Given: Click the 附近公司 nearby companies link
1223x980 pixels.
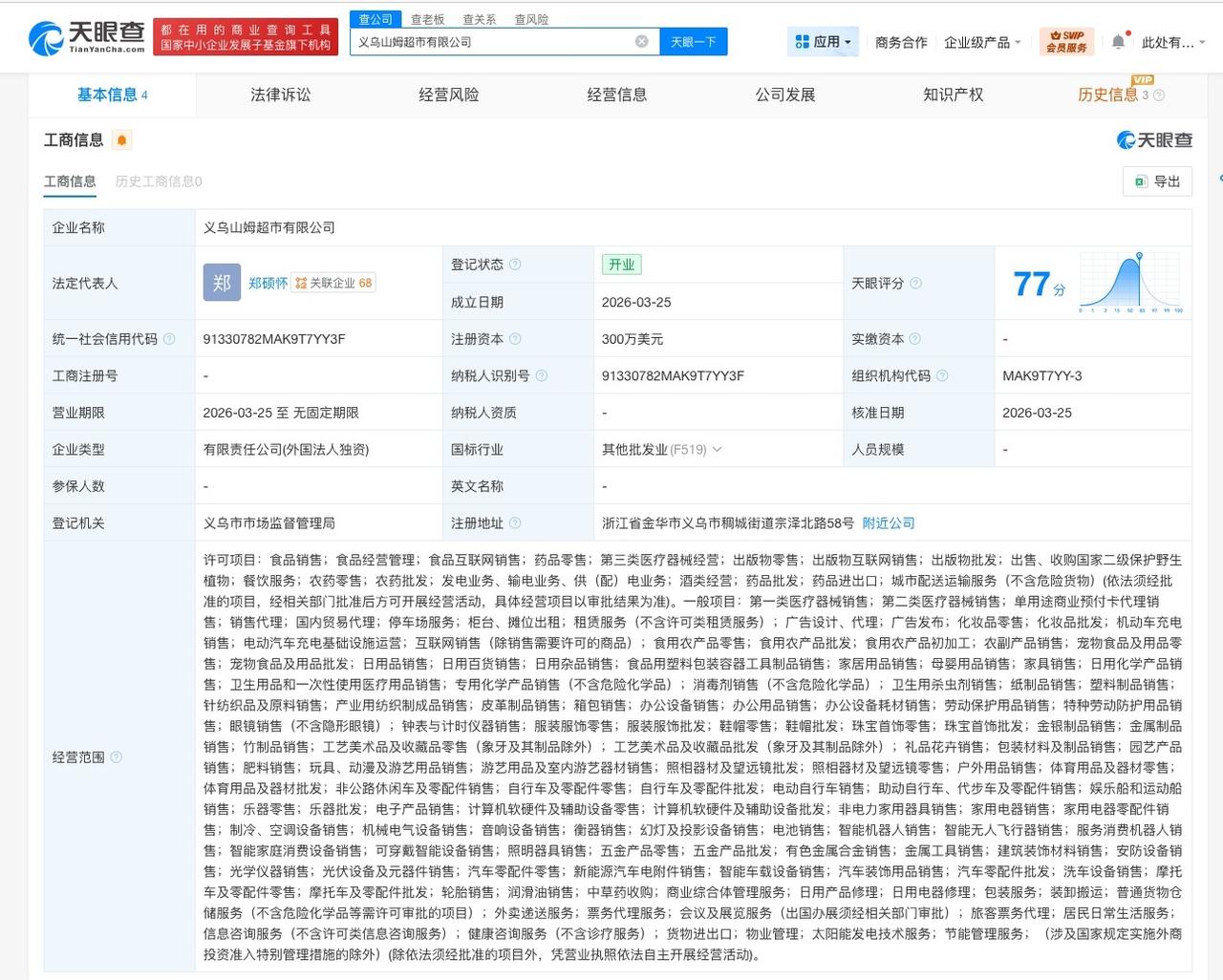Looking at the screenshot, I should (x=889, y=522).
